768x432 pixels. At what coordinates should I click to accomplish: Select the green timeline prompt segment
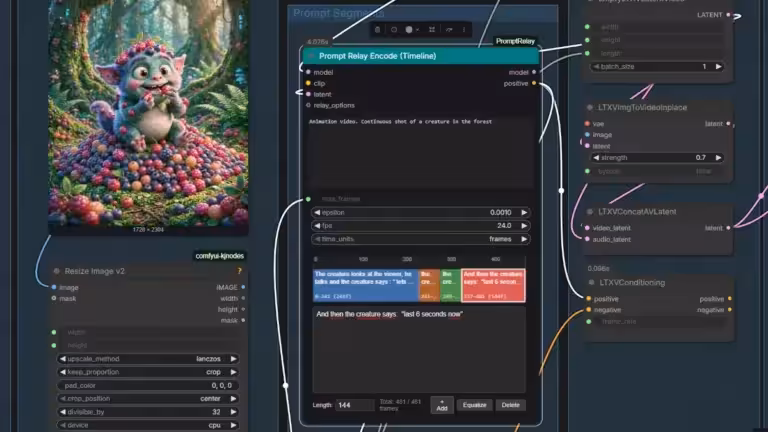451,285
